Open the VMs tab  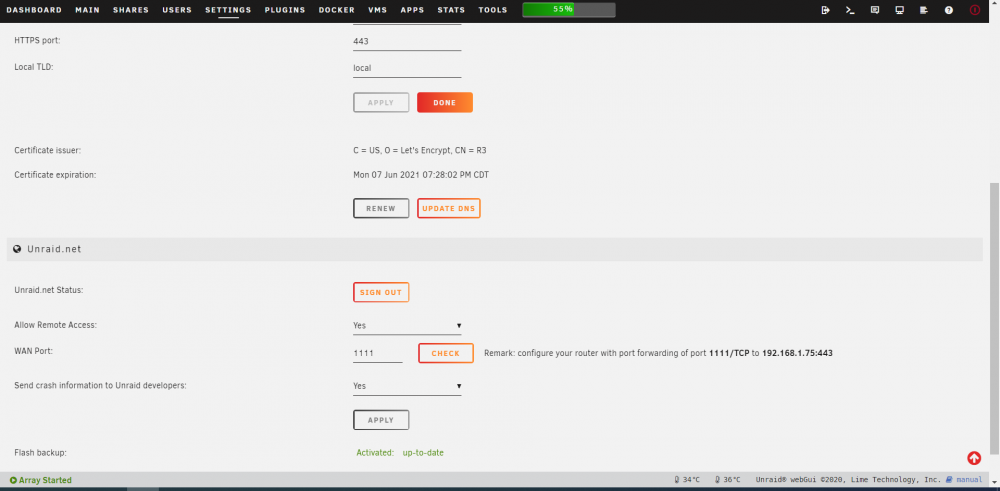(x=378, y=10)
